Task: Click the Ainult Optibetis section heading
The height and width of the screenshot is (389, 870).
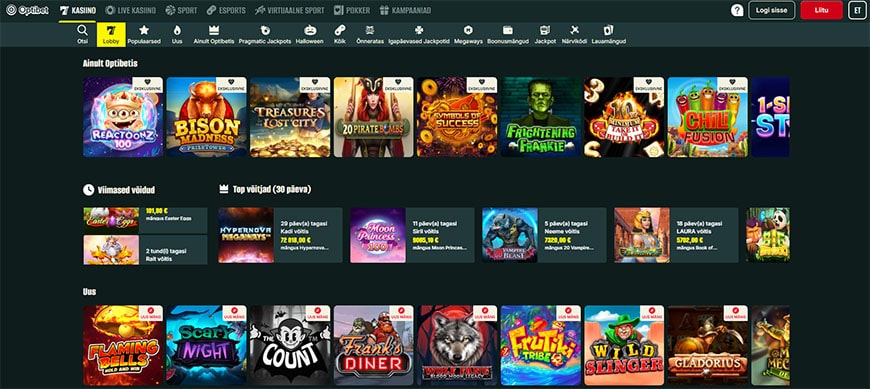Action: point(110,63)
